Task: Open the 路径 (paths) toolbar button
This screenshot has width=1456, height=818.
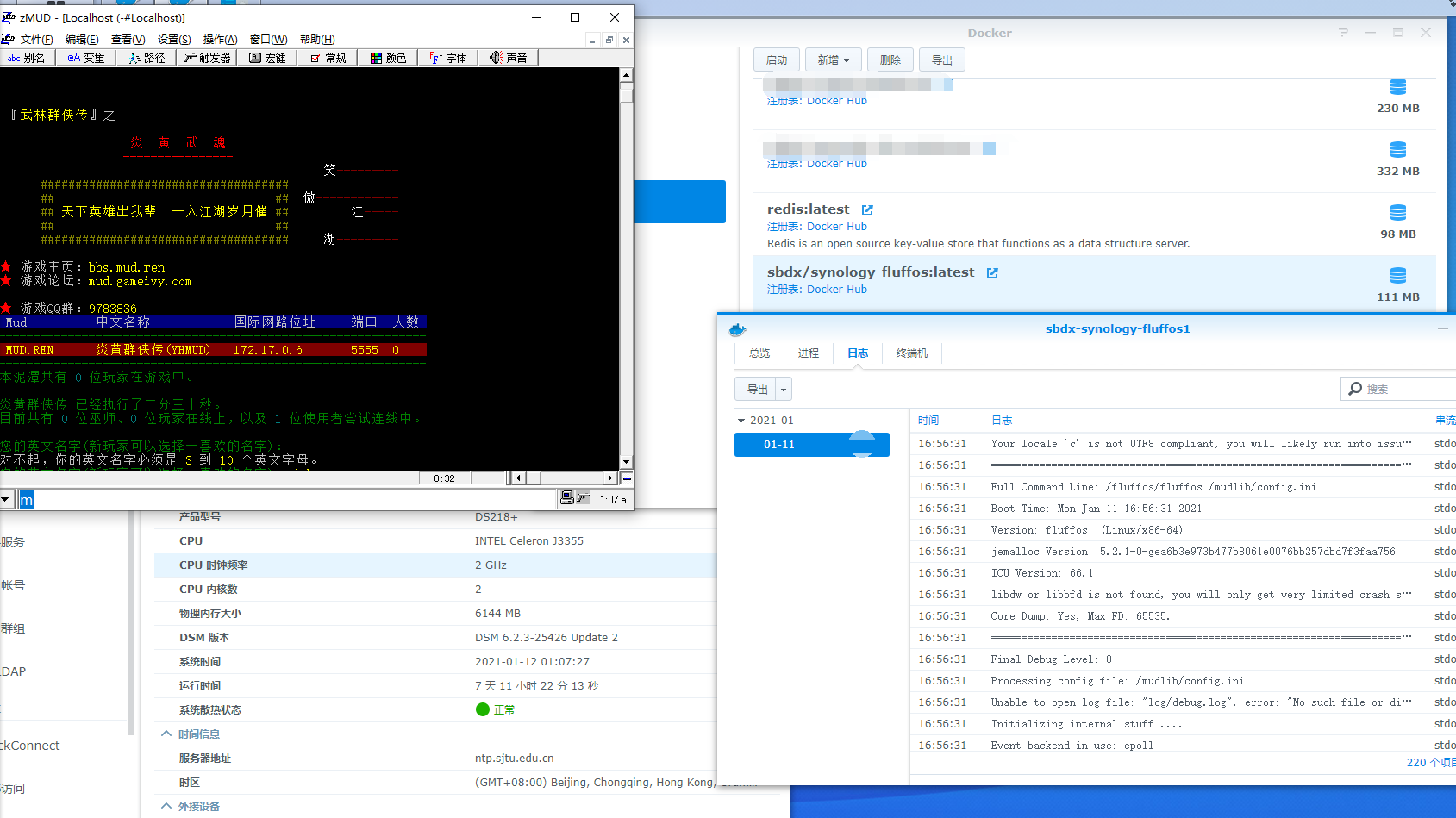Action: coord(147,58)
